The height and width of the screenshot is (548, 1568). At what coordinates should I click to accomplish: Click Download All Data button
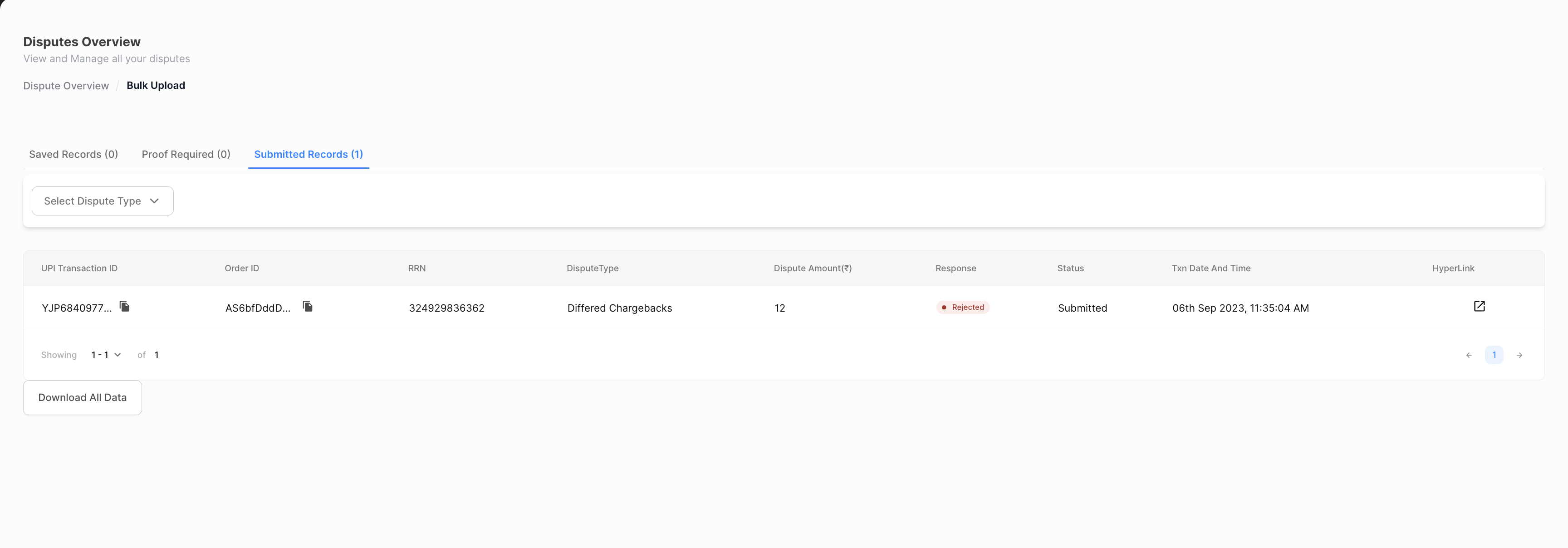click(82, 397)
